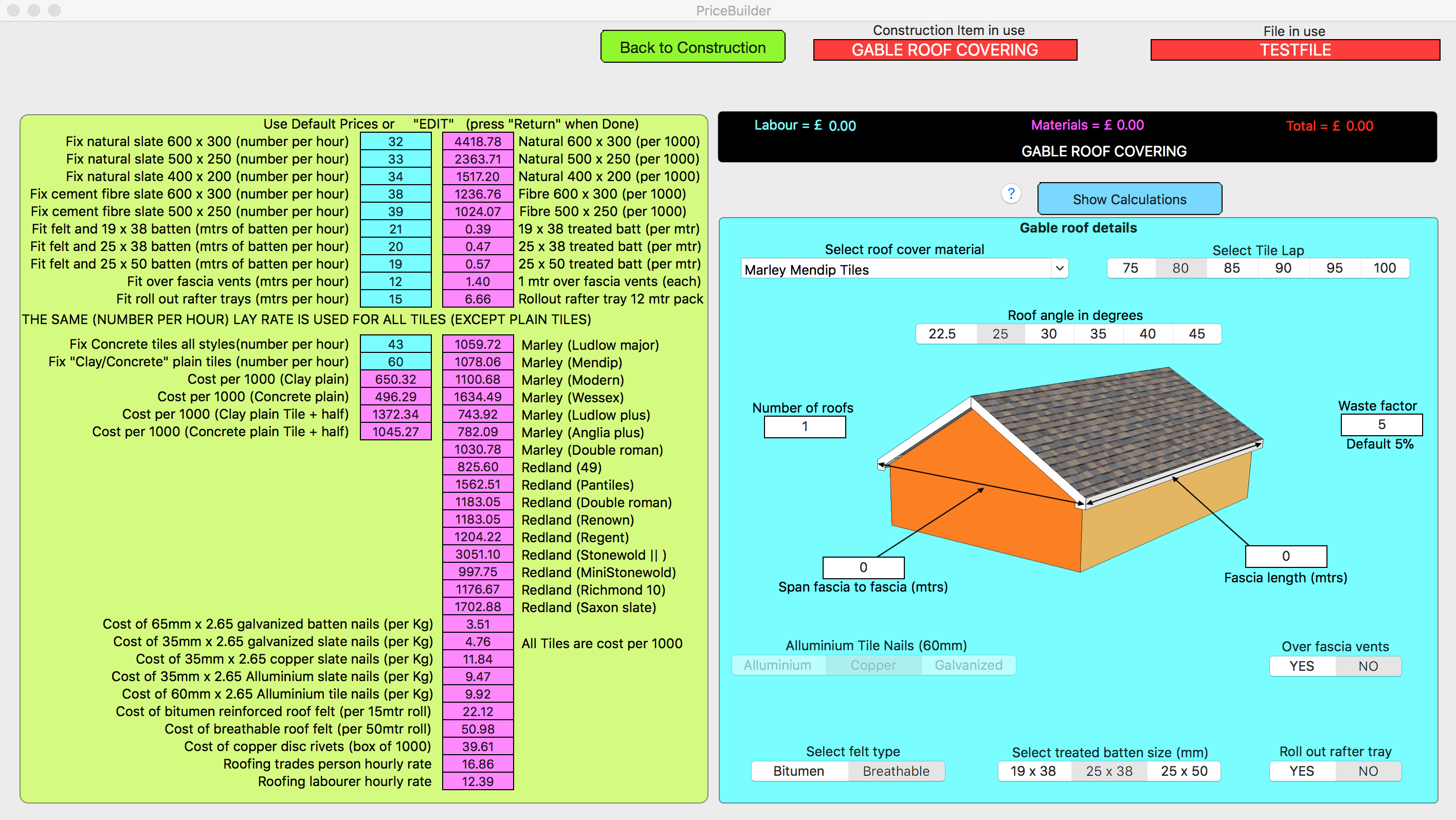Select tile lap 85
The image size is (1456, 820).
click(1232, 268)
